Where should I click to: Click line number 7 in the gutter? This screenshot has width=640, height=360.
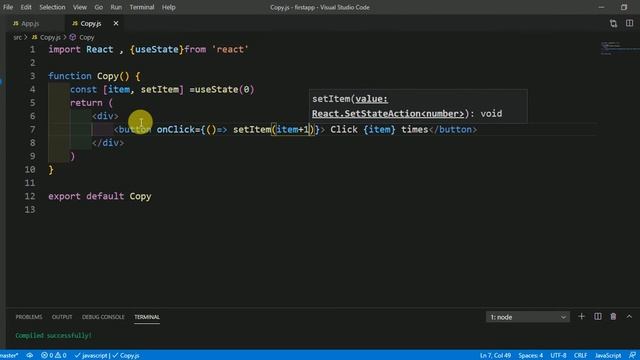click(x=32, y=129)
